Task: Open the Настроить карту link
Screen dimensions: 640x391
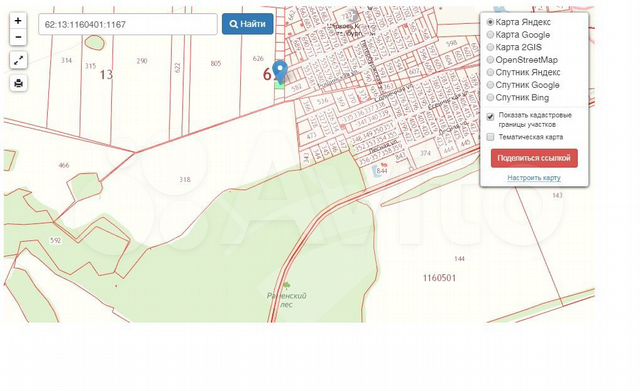Action: point(534,178)
